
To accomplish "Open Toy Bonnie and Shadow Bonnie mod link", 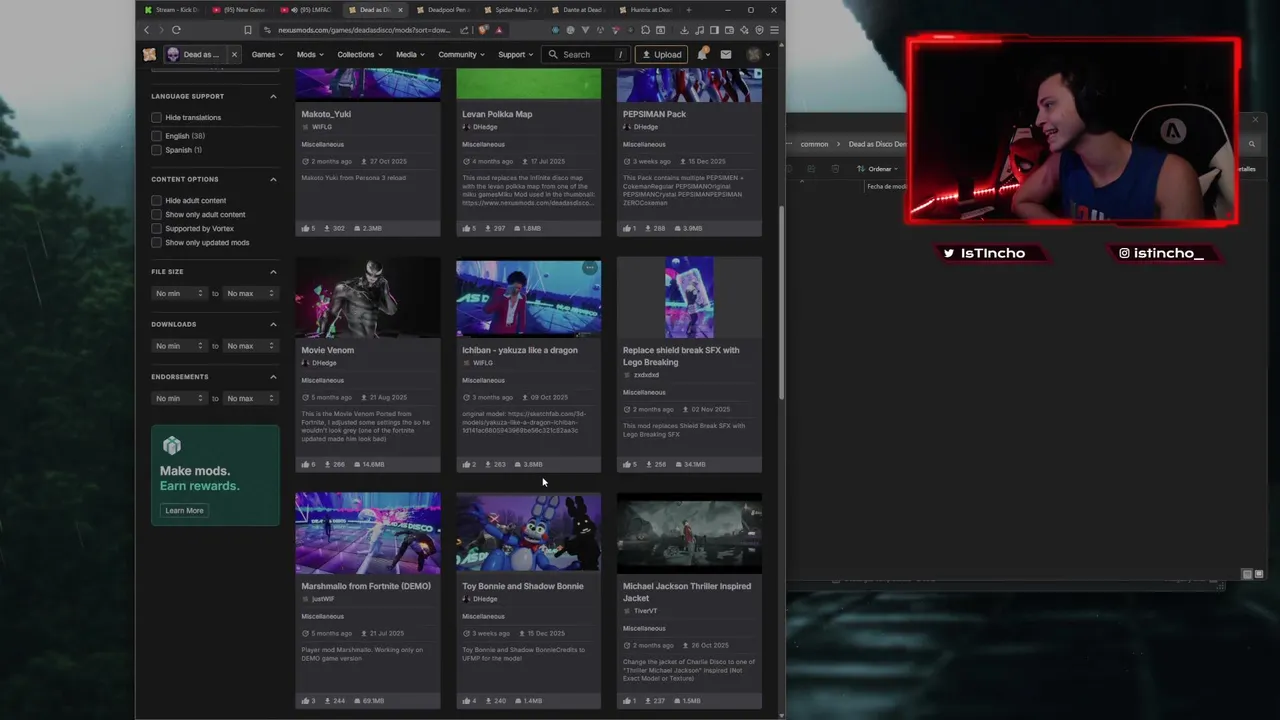I will (522, 586).
